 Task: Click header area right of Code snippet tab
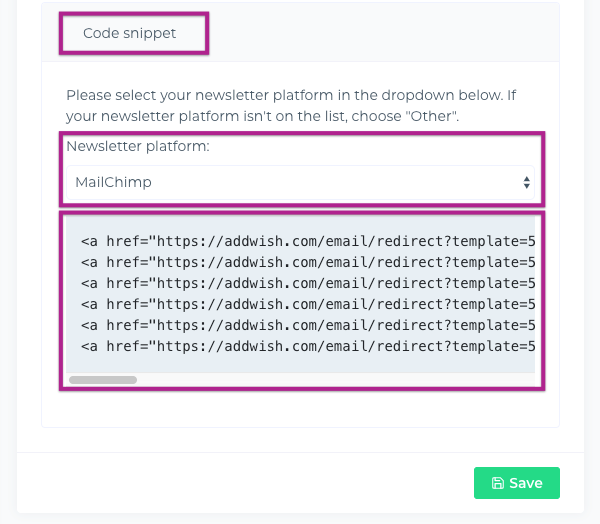pos(380,33)
